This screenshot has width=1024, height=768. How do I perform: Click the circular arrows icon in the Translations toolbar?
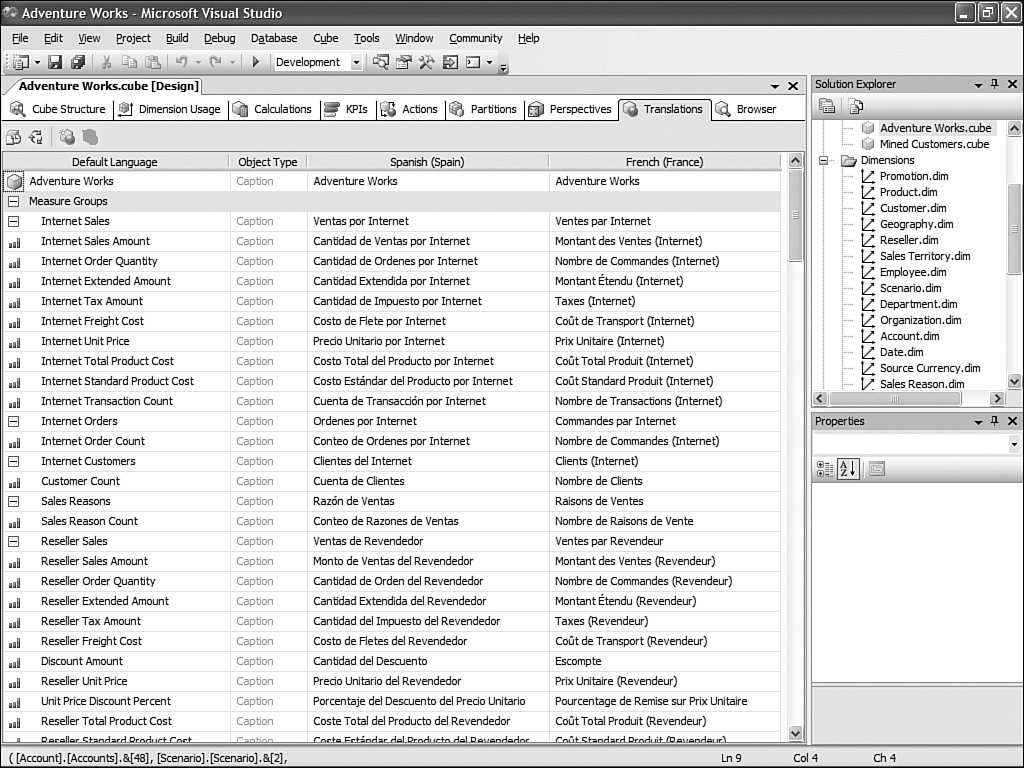pyautogui.click(x=36, y=137)
